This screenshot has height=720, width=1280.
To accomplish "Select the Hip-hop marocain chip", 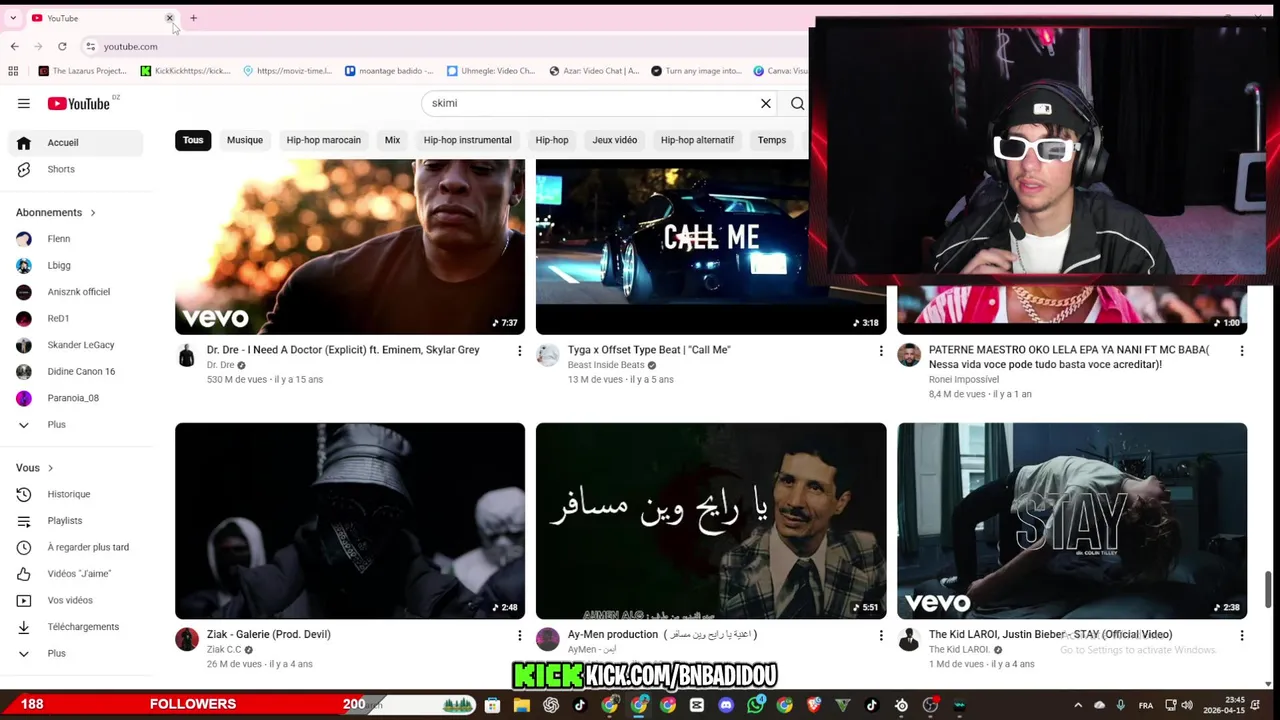I will (324, 140).
